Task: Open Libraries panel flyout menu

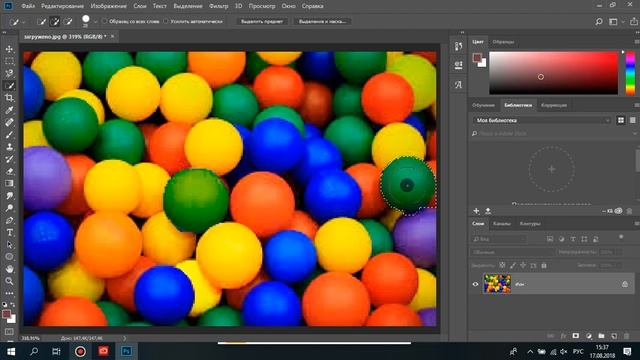Action: (x=637, y=105)
